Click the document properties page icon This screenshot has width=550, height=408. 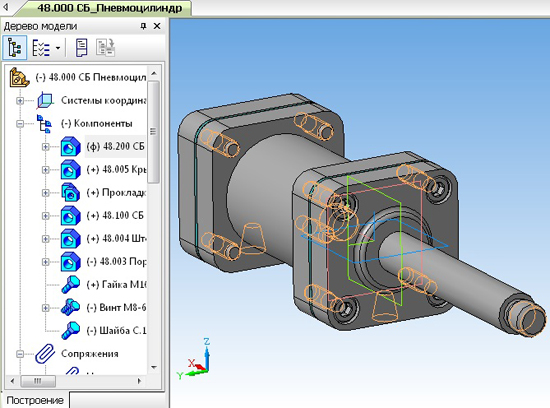pos(81,48)
